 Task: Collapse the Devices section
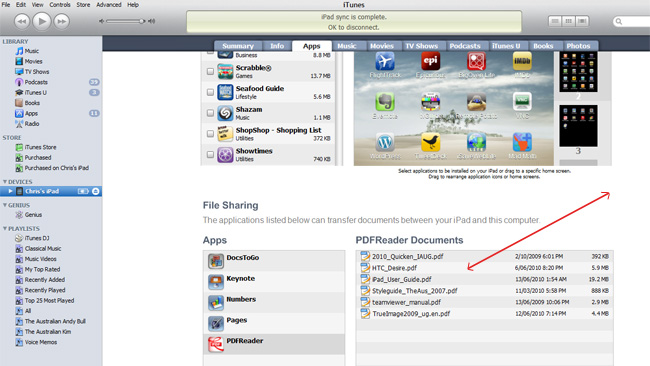coord(5,182)
